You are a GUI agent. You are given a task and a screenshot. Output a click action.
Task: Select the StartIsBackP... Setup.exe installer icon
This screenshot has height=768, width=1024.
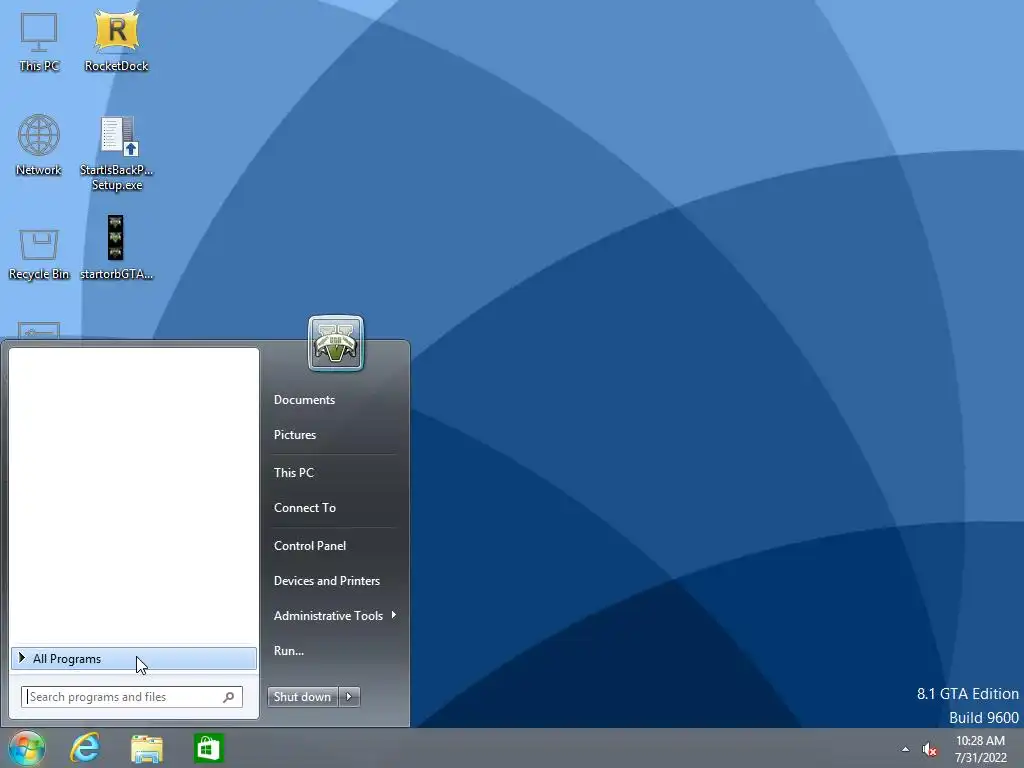[x=116, y=153]
